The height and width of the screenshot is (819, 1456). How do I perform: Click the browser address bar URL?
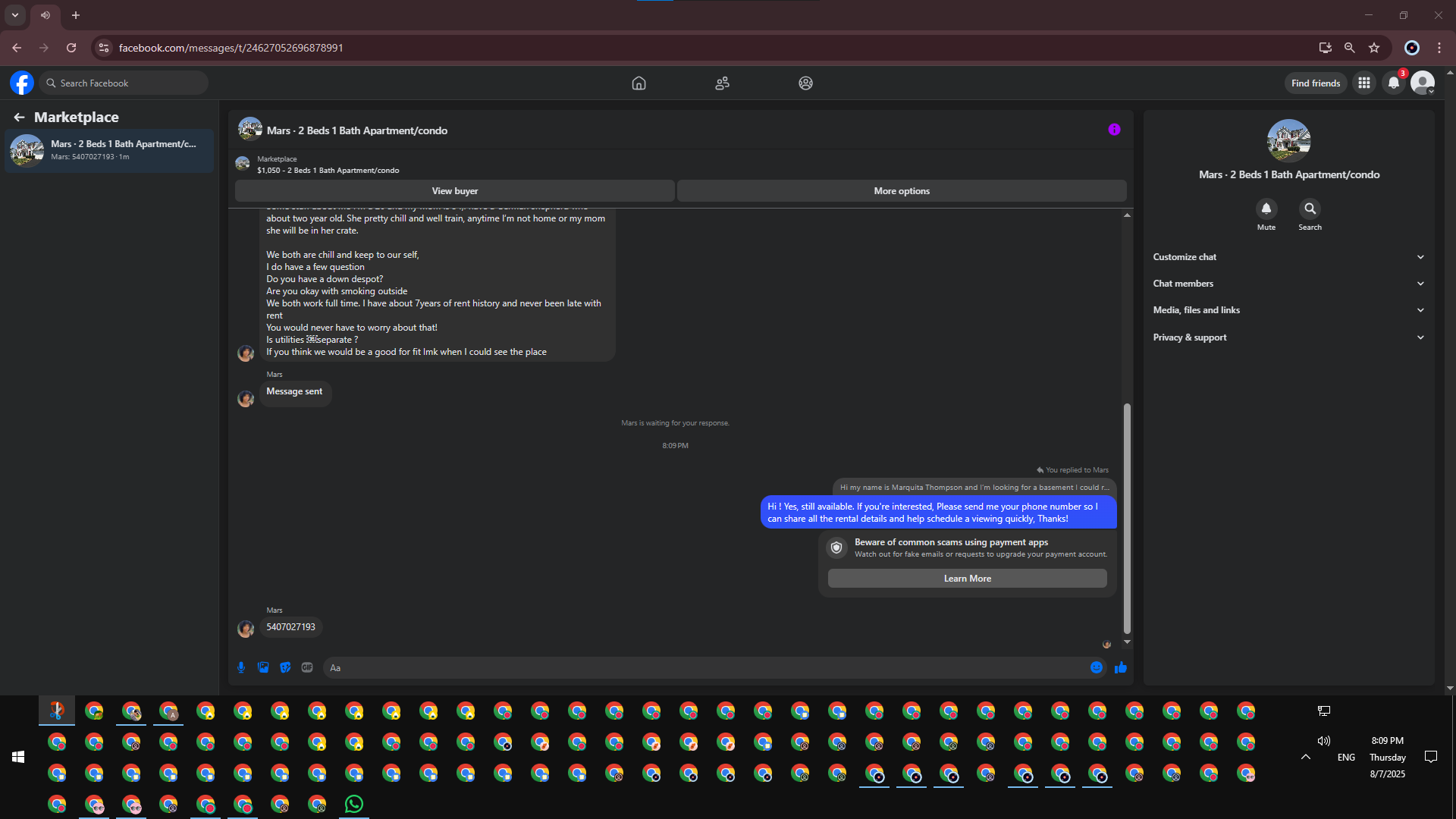[231, 48]
